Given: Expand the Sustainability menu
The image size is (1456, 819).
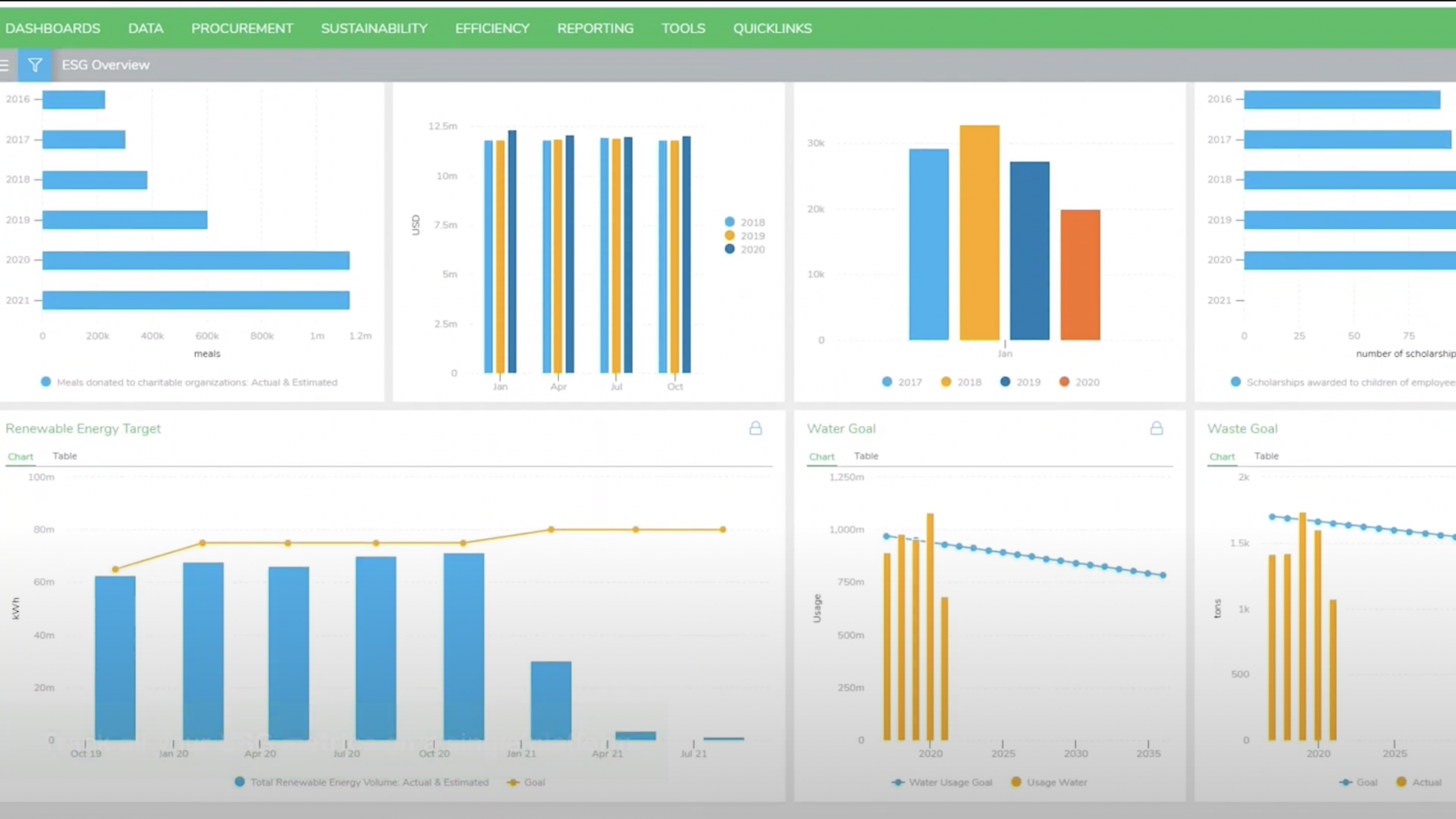Looking at the screenshot, I should (374, 28).
